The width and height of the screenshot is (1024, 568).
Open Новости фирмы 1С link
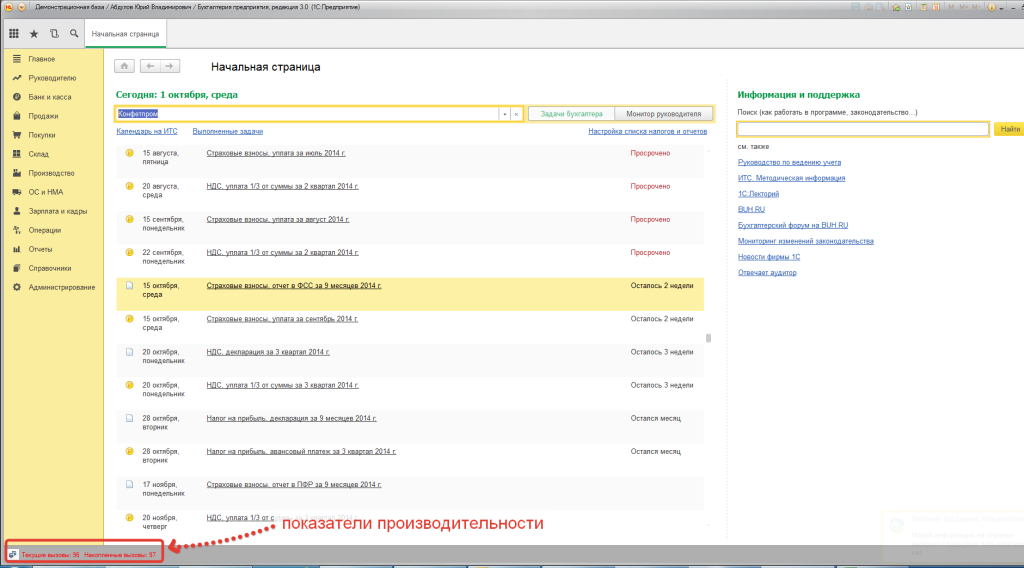(x=769, y=257)
